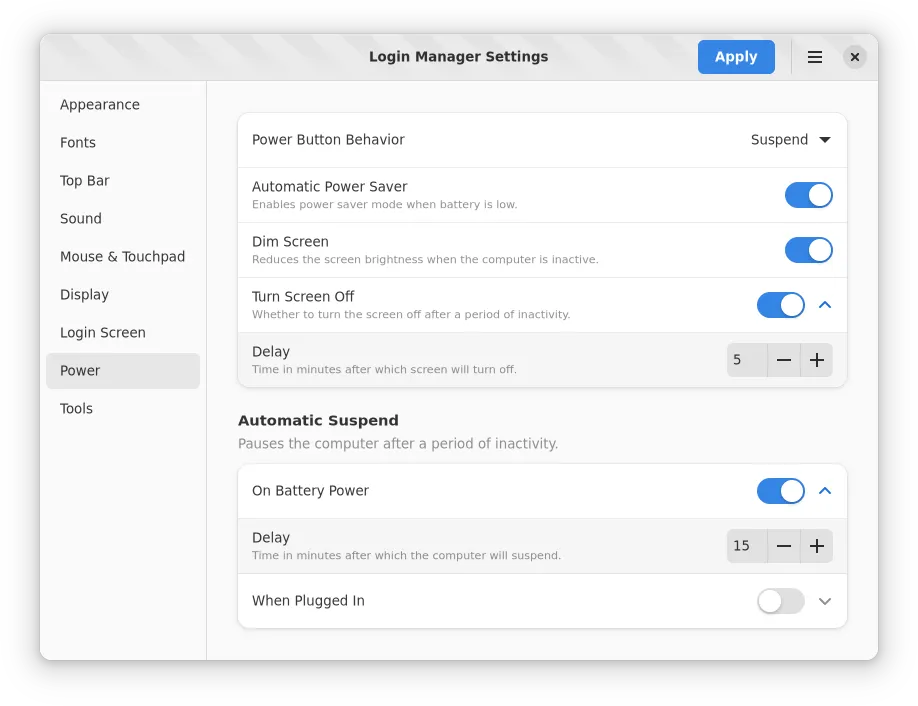Screen dimensions: 918x706
Task: Click the Apply button
Action: point(736,57)
